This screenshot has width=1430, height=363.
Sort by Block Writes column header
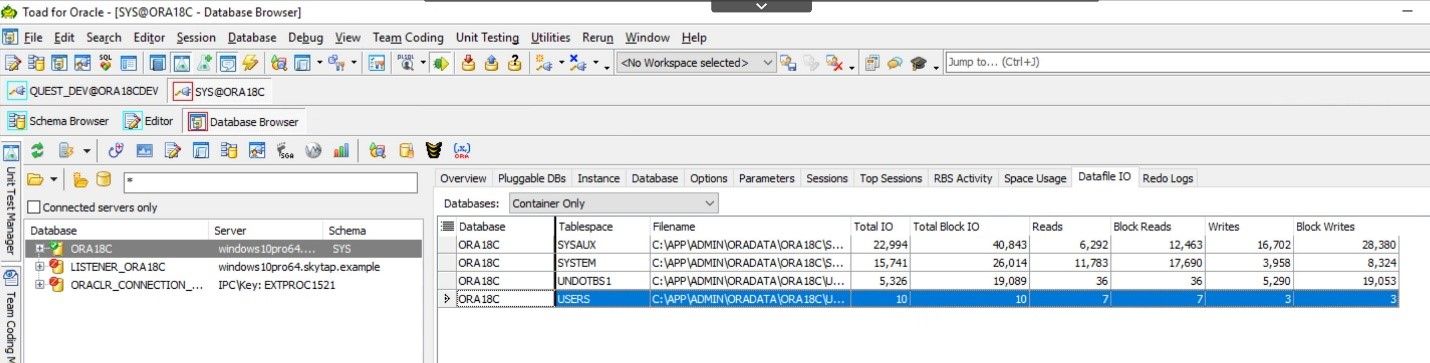click(x=1346, y=227)
